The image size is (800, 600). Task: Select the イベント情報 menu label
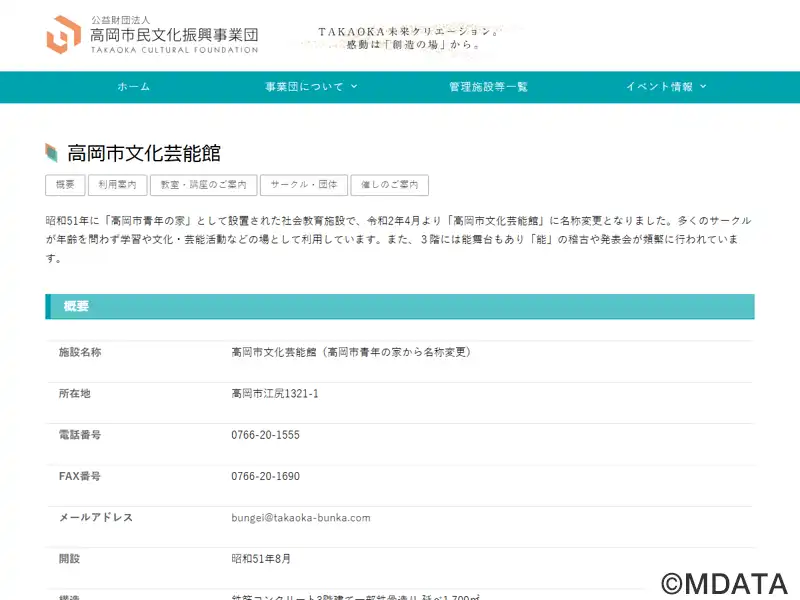659,87
